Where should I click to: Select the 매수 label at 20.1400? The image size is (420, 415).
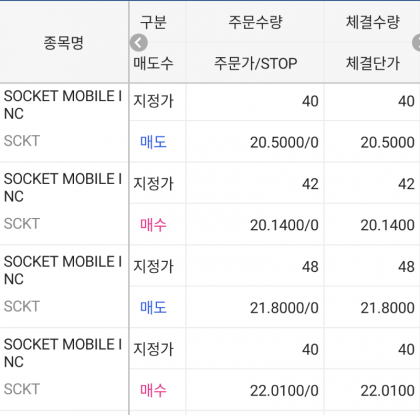[153, 225]
